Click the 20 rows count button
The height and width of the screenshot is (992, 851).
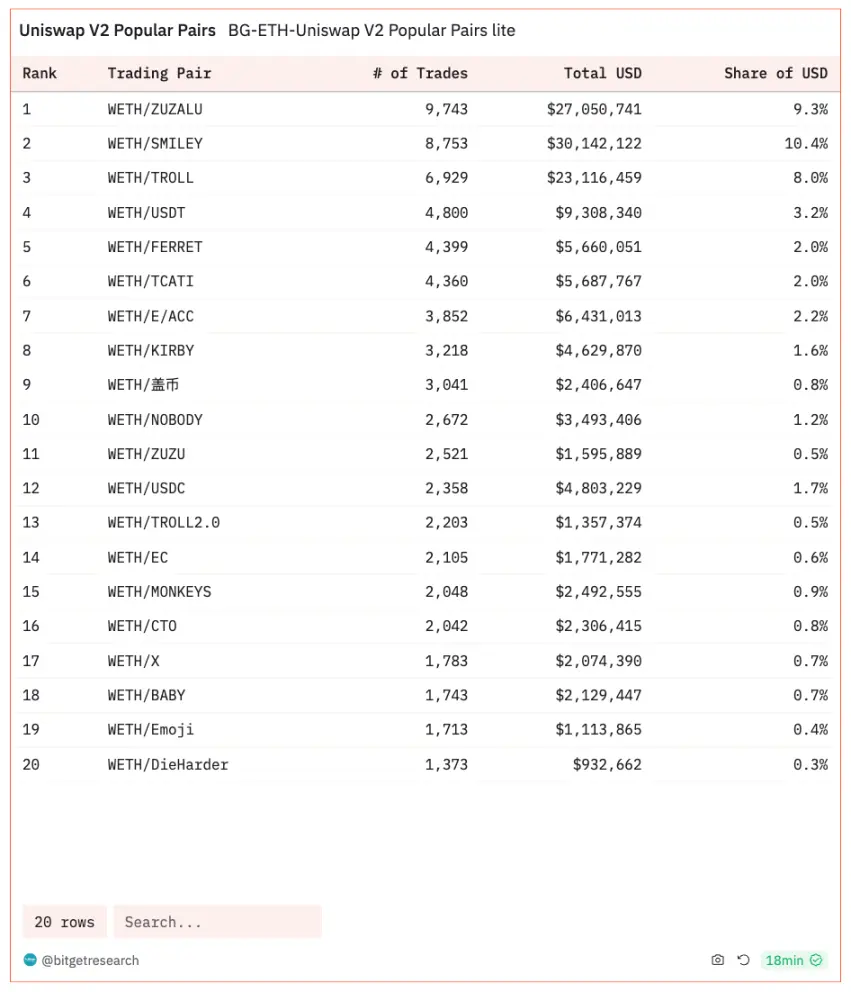[64, 922]
